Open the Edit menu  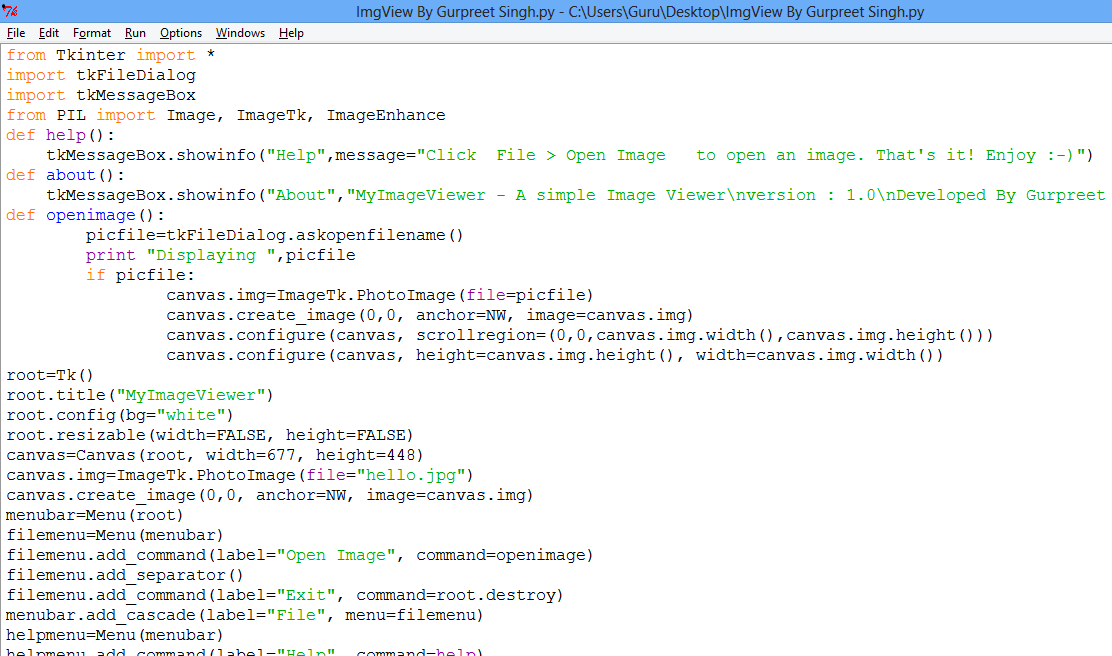pyautogui.click(x=48, y=33)
